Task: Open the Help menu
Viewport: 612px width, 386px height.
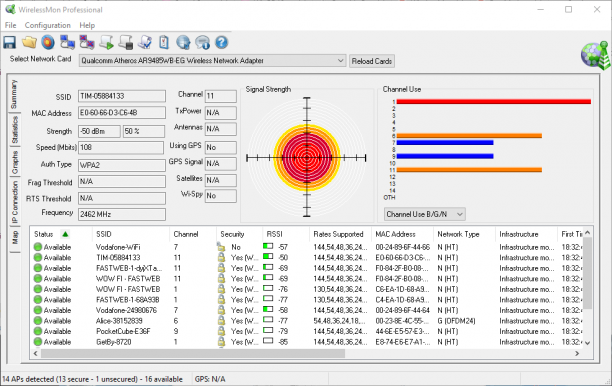Action: 87,25
